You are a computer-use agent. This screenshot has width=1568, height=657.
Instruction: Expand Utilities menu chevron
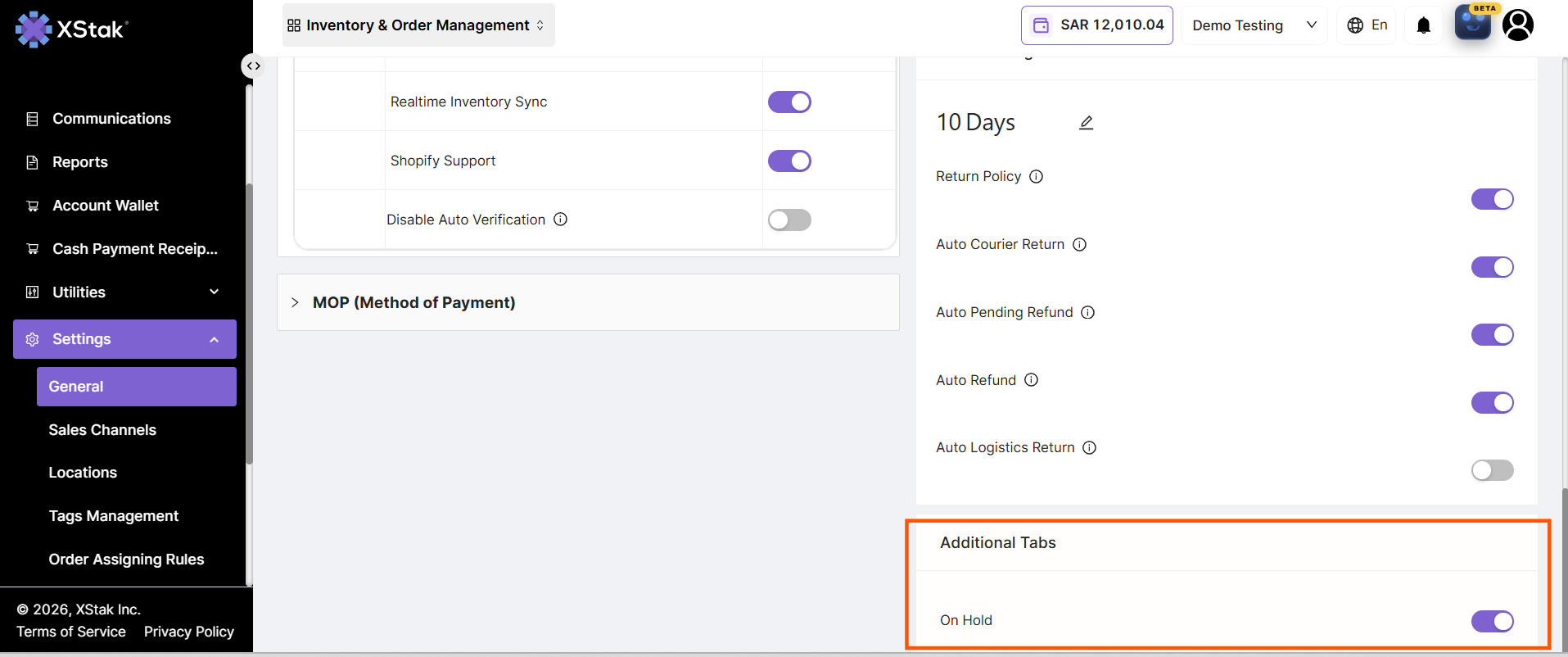point(215,292)
